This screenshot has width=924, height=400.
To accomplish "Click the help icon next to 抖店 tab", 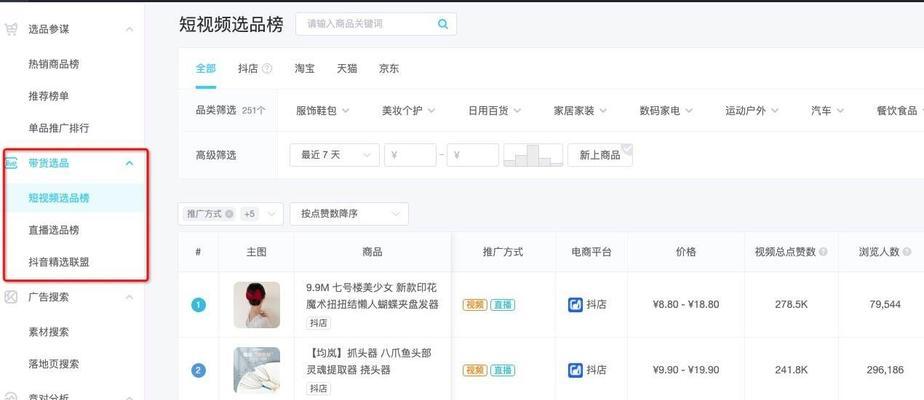I will [x=267, y=68].
